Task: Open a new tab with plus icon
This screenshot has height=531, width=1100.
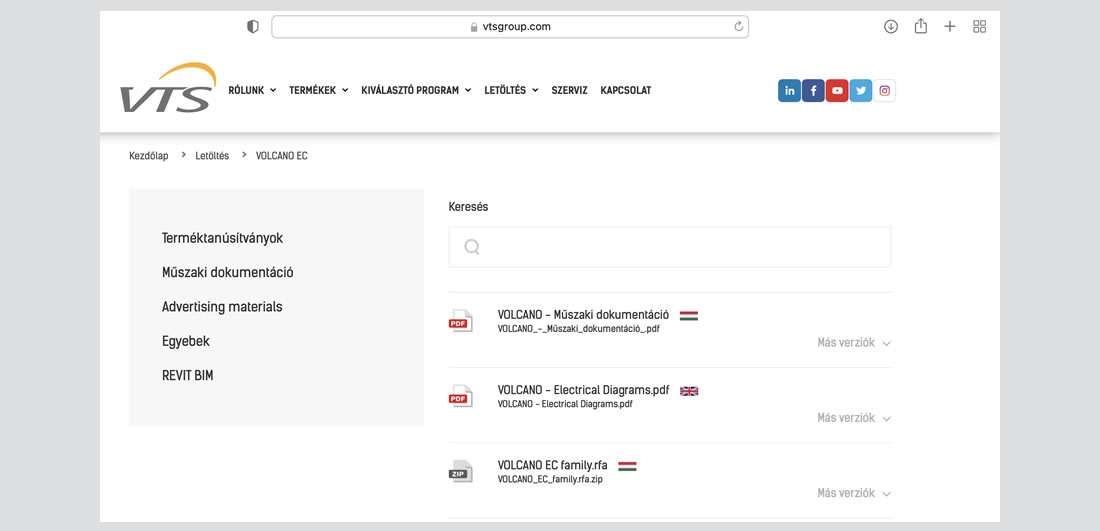Action: (950, 27)
